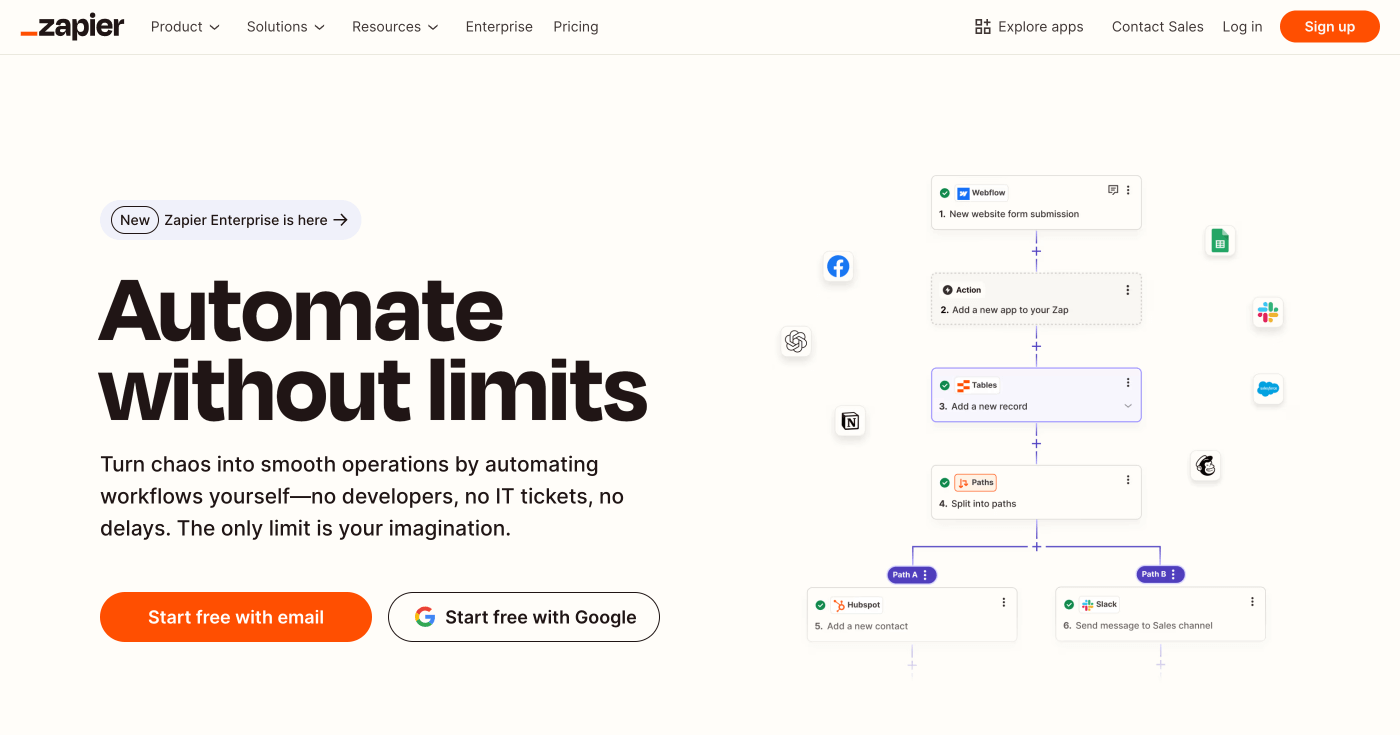The width and height of the screenshot is (1400, 735).
Task: Select 'New website form submission' text
Action: [x=1014, y=214]
